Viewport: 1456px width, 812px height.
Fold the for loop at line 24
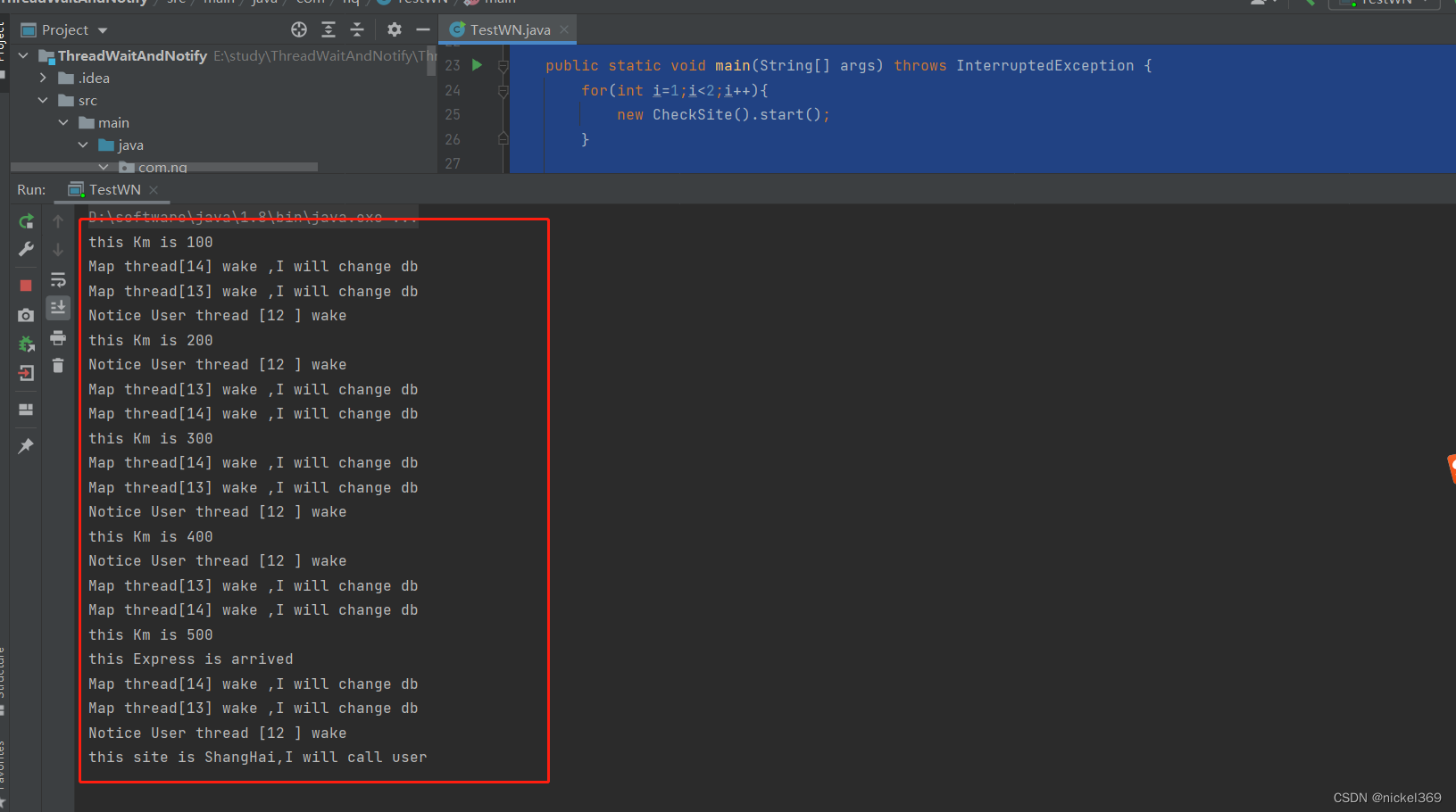[503, 90]
